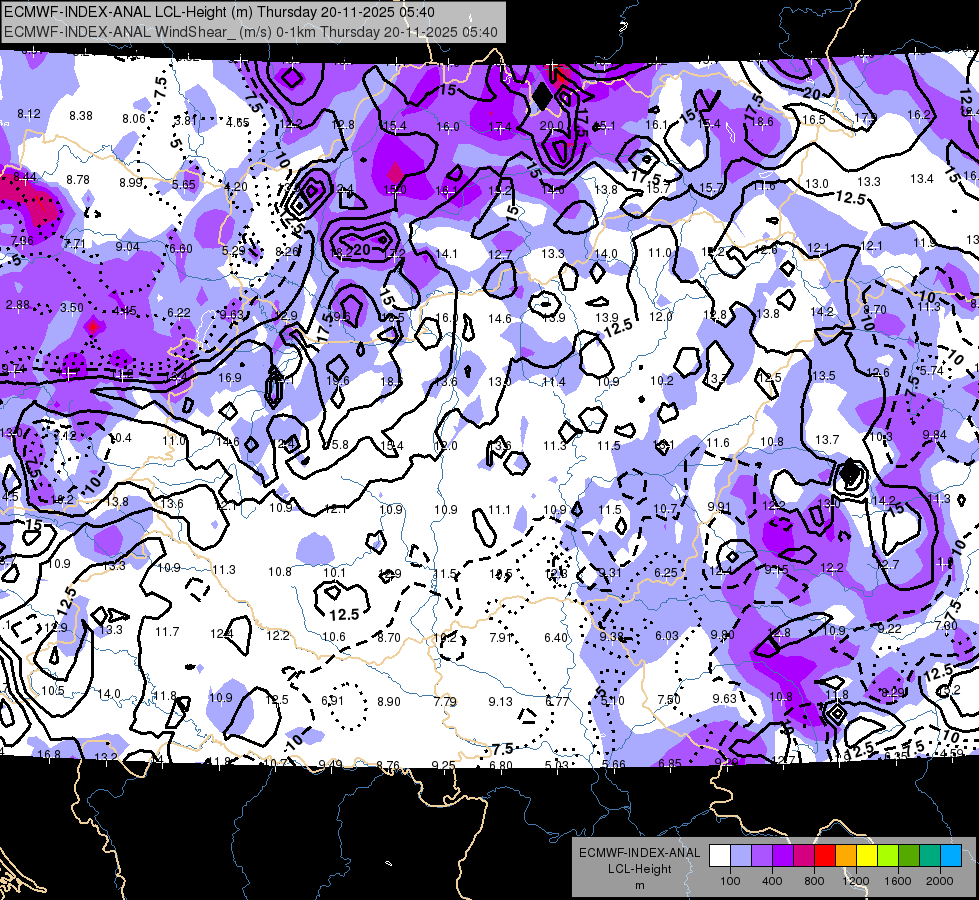
Task: Click the dark green legend swatch
Action: click(x=908, y=856)
